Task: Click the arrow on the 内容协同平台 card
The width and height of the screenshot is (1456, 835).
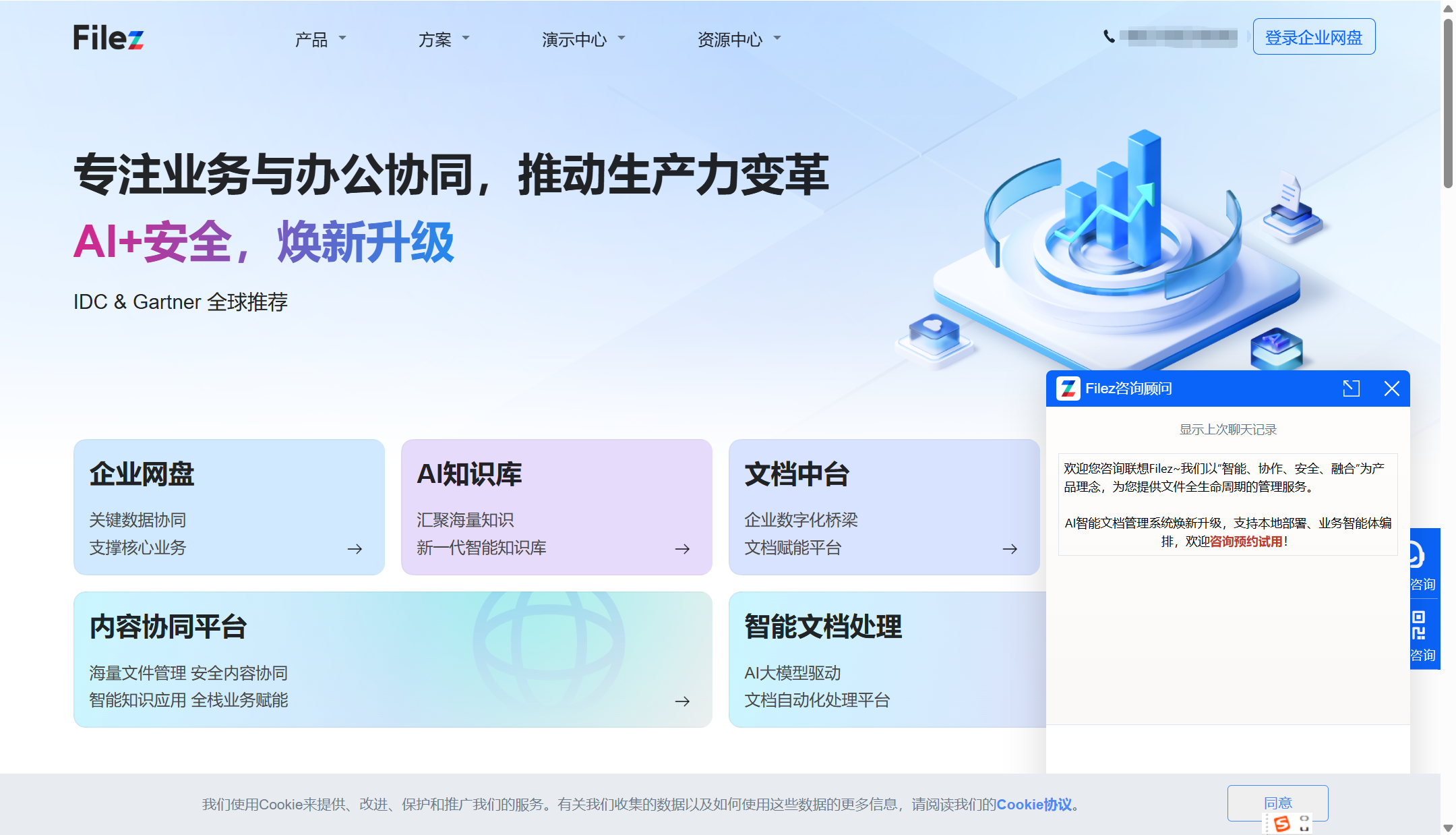Action: [x=681, y=701]
